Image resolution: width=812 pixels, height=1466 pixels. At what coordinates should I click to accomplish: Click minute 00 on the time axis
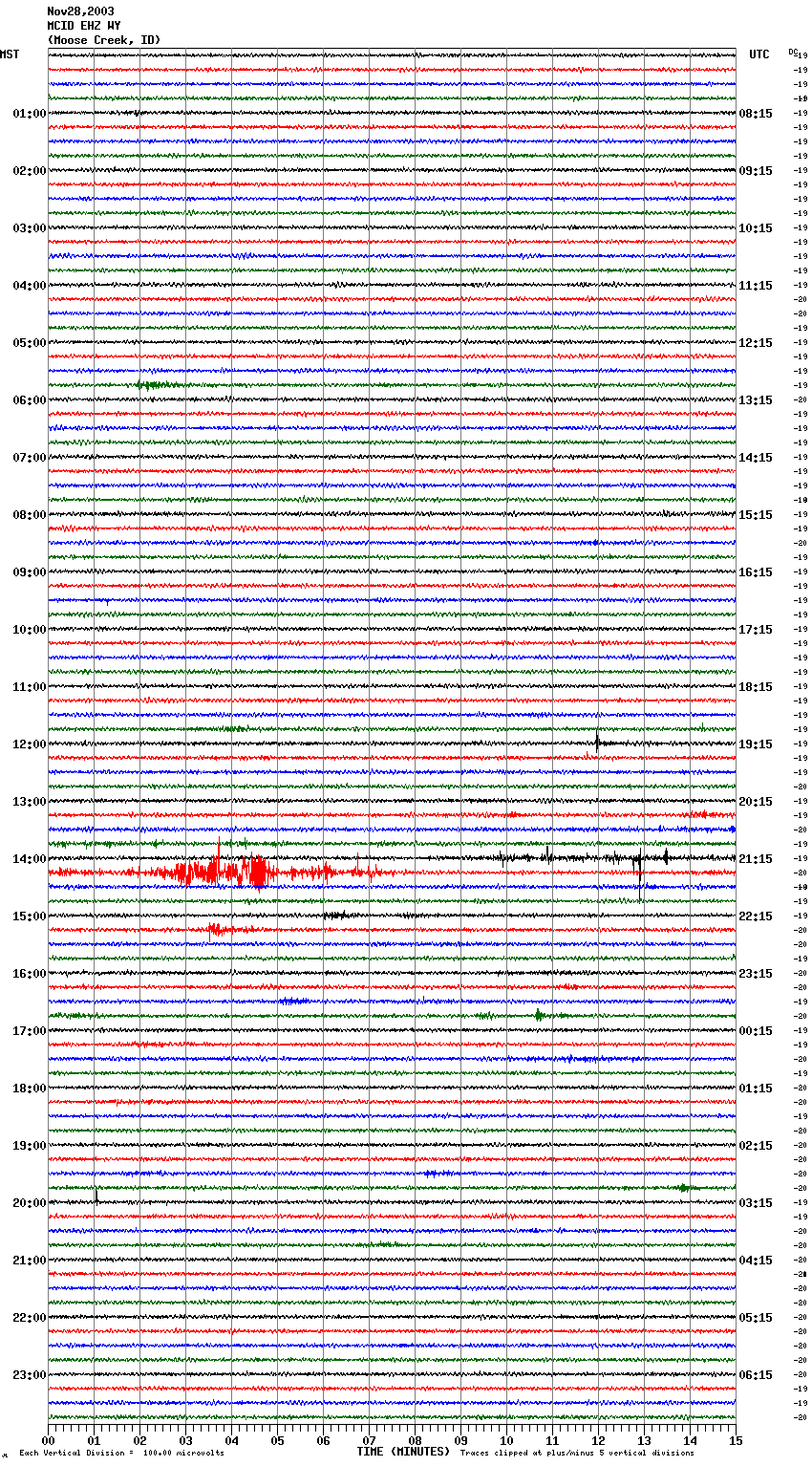[48, 1440]
